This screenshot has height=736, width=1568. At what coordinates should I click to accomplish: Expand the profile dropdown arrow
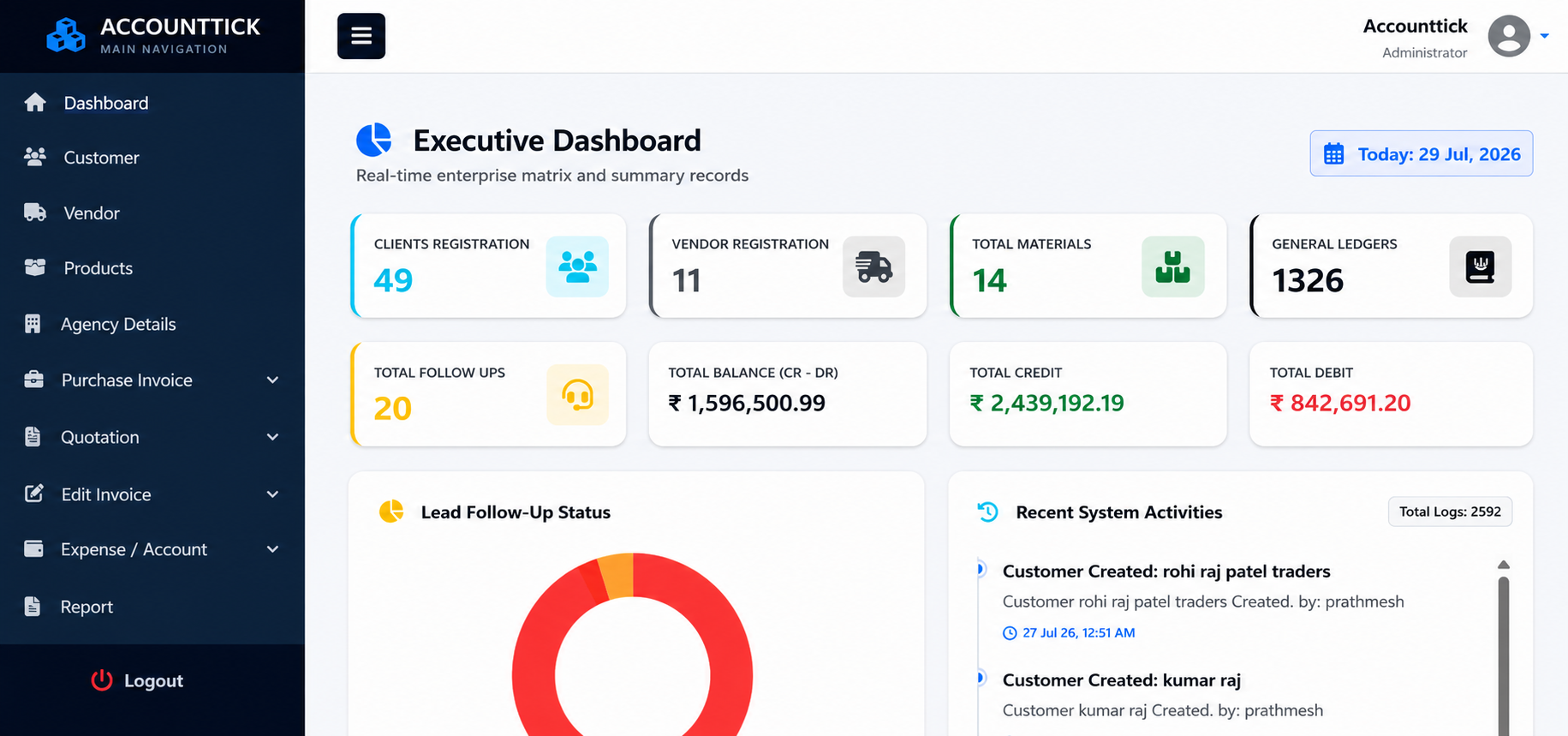pyautogui.click(x=1545, y=36)
